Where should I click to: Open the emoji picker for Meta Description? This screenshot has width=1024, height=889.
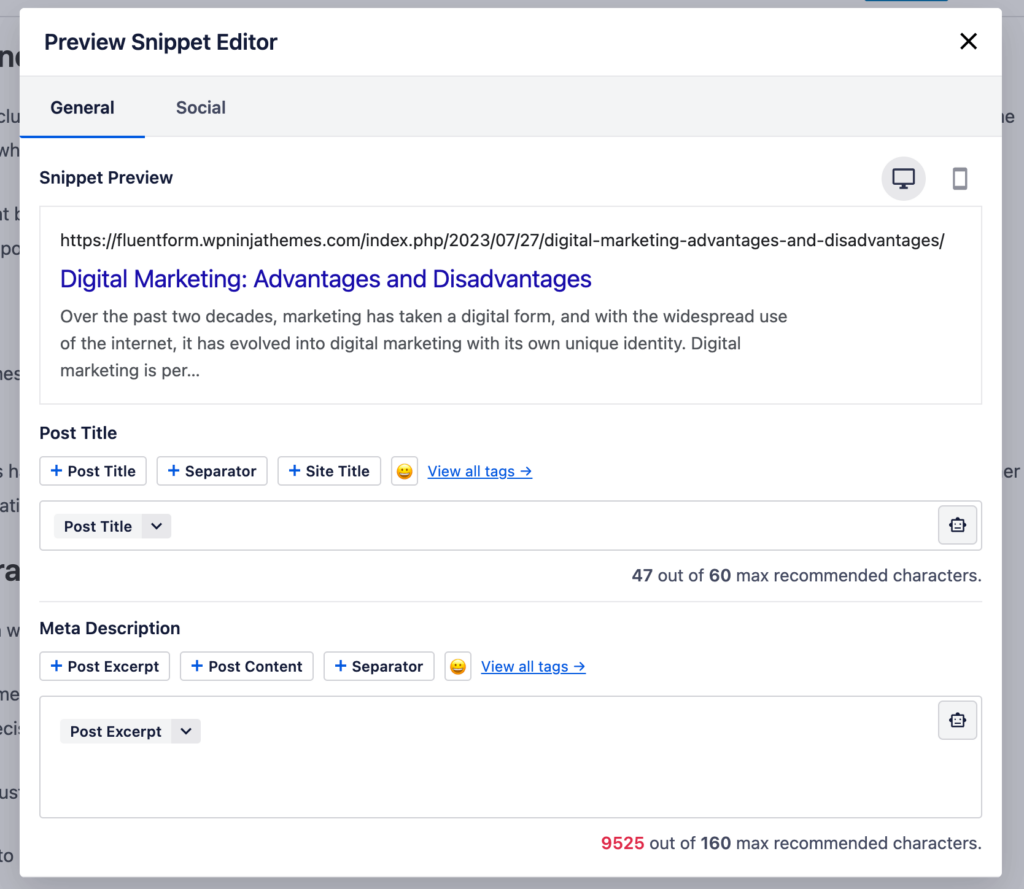(x=457, y=665)
